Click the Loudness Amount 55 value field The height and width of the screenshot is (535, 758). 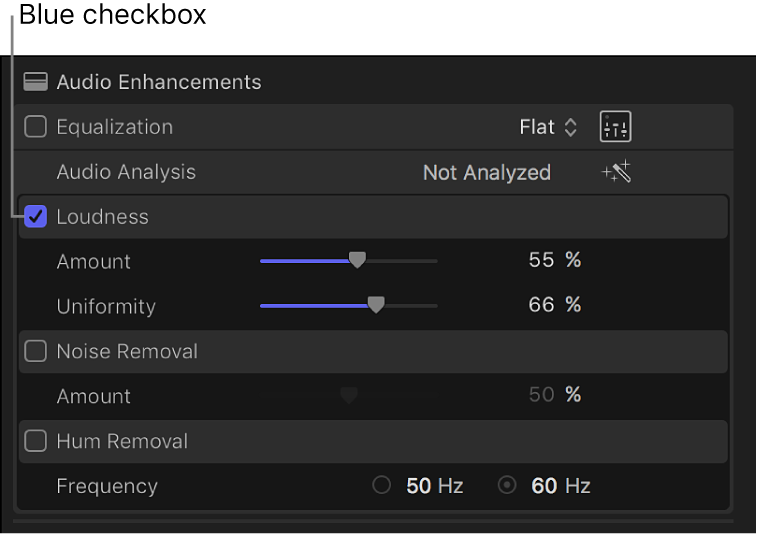point(541,261)
